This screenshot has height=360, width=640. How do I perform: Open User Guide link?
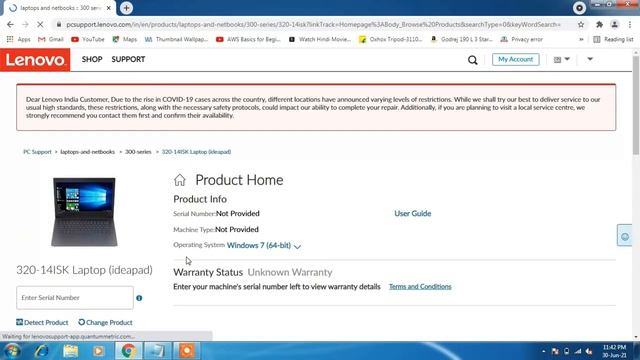413,213
